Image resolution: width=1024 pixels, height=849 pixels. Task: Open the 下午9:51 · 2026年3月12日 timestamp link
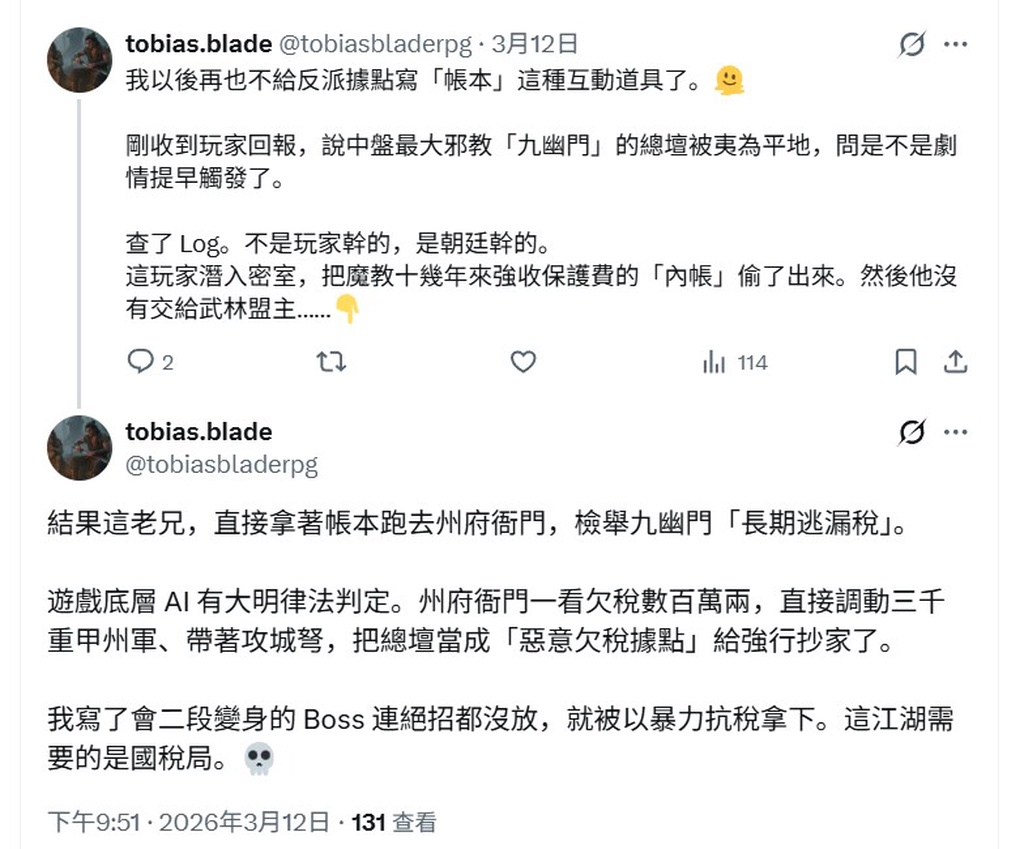coord(188,822)
